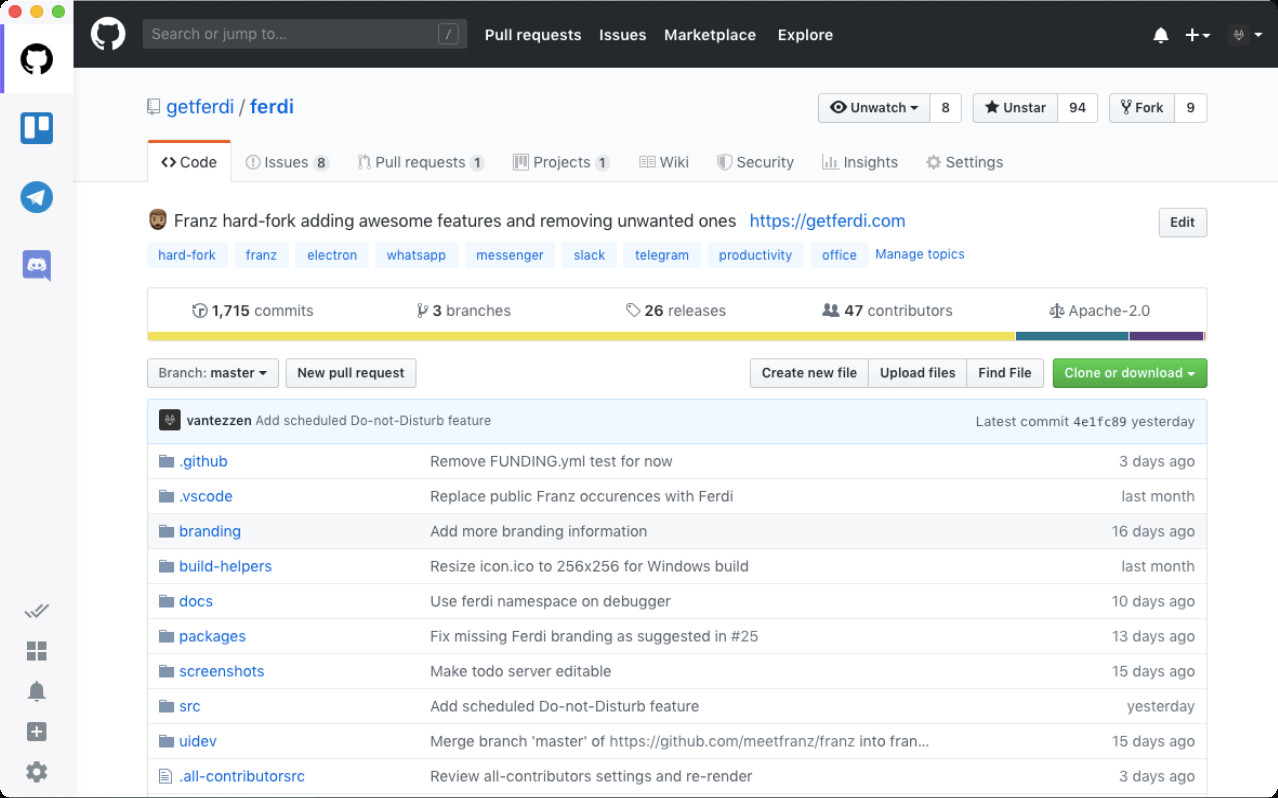
Task: Click Pull requests in top navigation
Action: point(533,35)
